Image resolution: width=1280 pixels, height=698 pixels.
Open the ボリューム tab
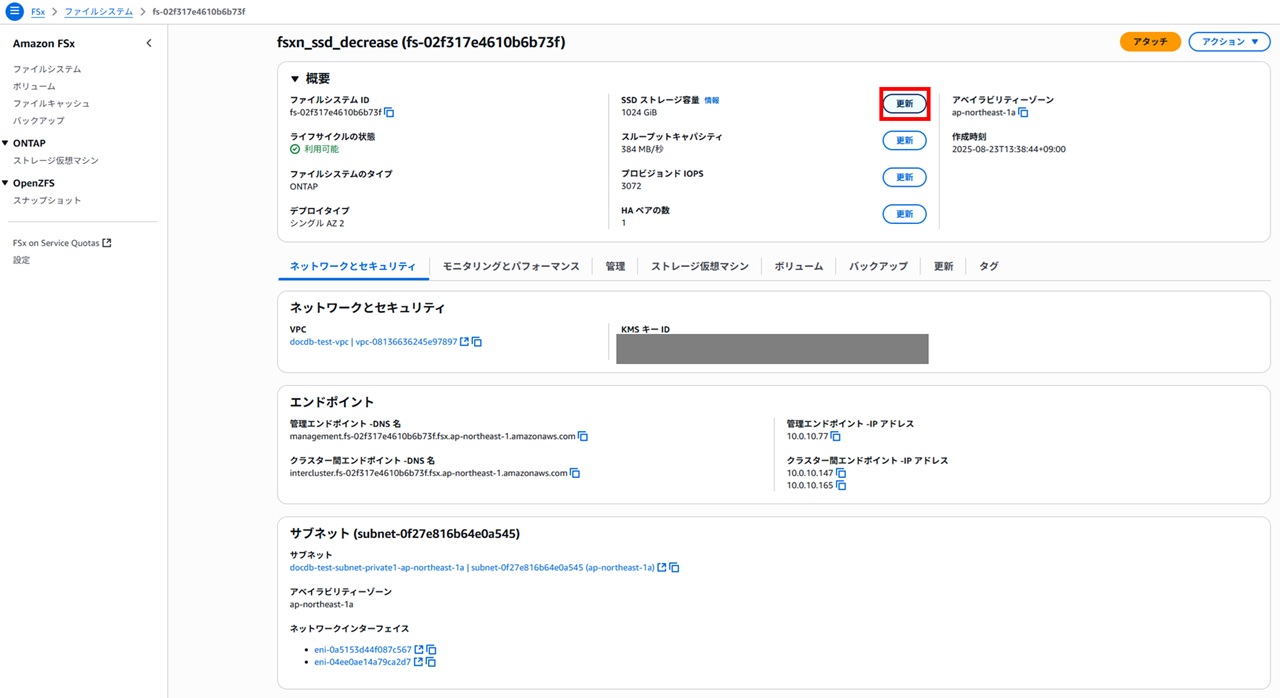click(x=799, y=266)
